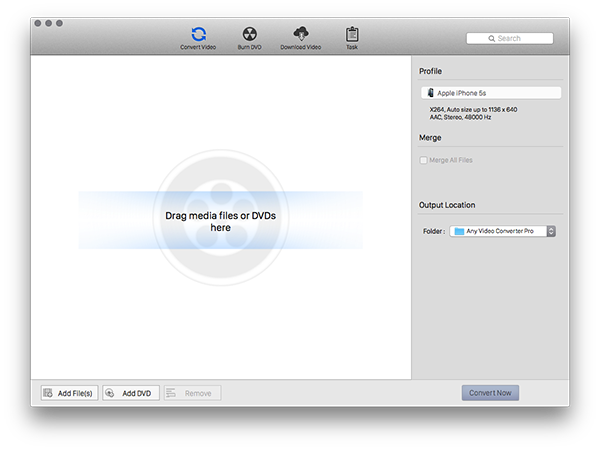Screen dimensions: 600x450
Task: Open the Convert Video section
Action: coord(199,36)
